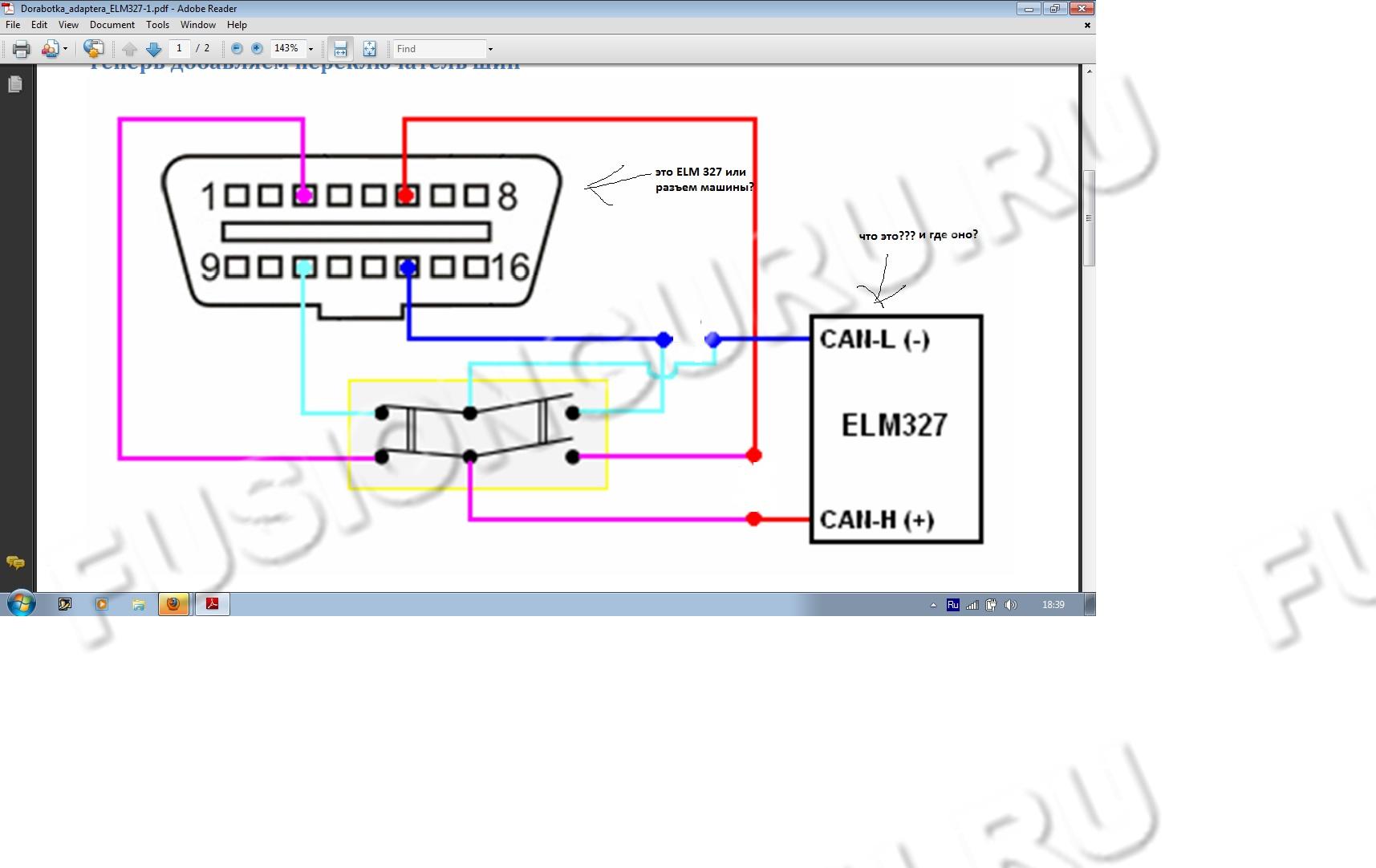Viewport: 1376px width, 868px height.
Task: Open Windows Explorer from taskbar
Action: coord(139,604)
